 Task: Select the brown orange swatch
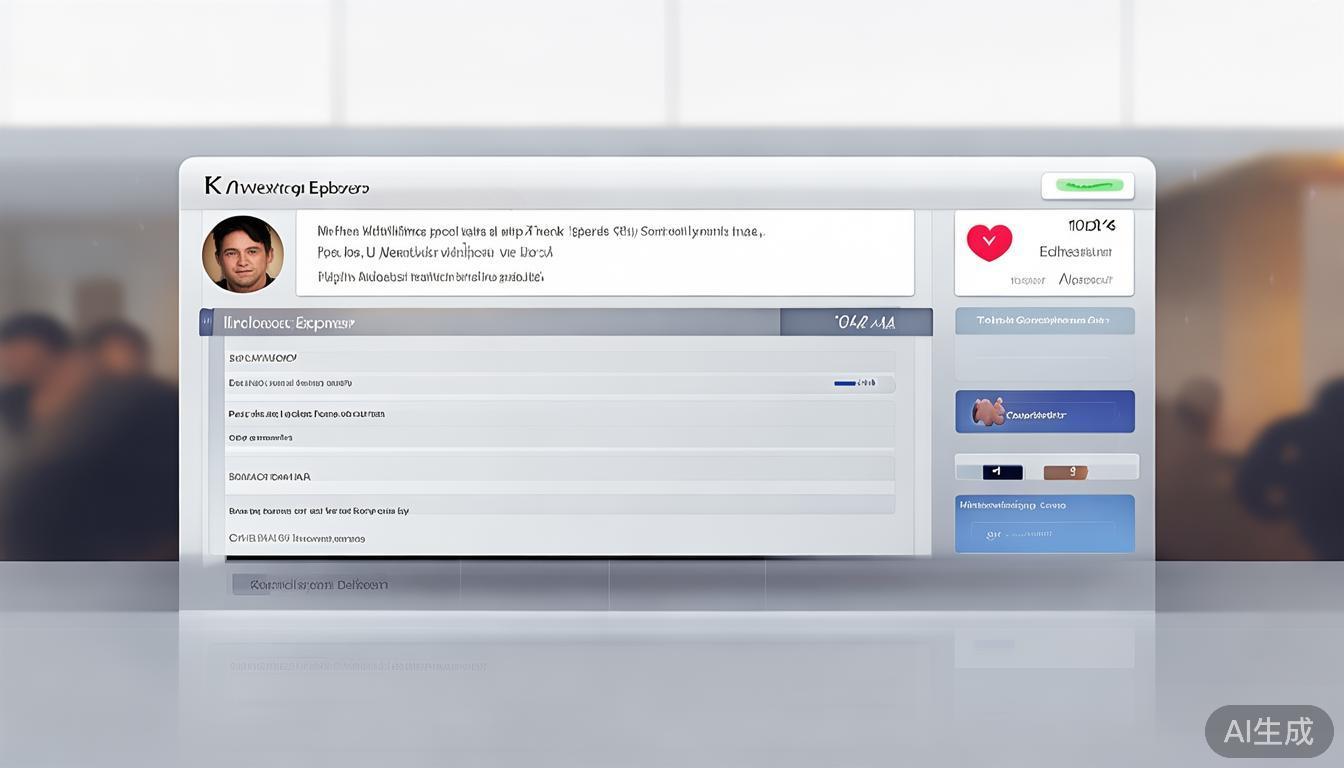coord(1065,472)
